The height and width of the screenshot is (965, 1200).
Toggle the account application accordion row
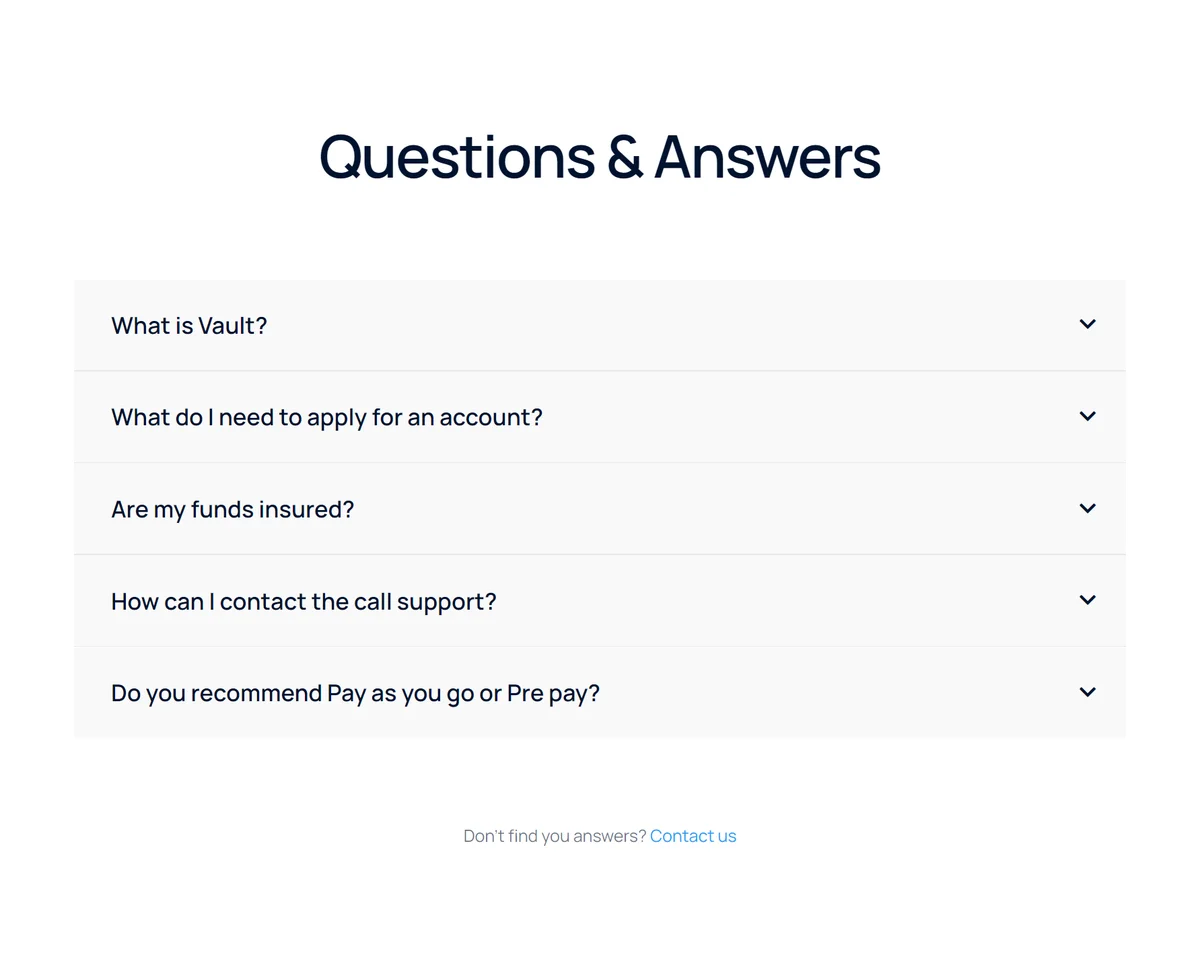(600, 417)
